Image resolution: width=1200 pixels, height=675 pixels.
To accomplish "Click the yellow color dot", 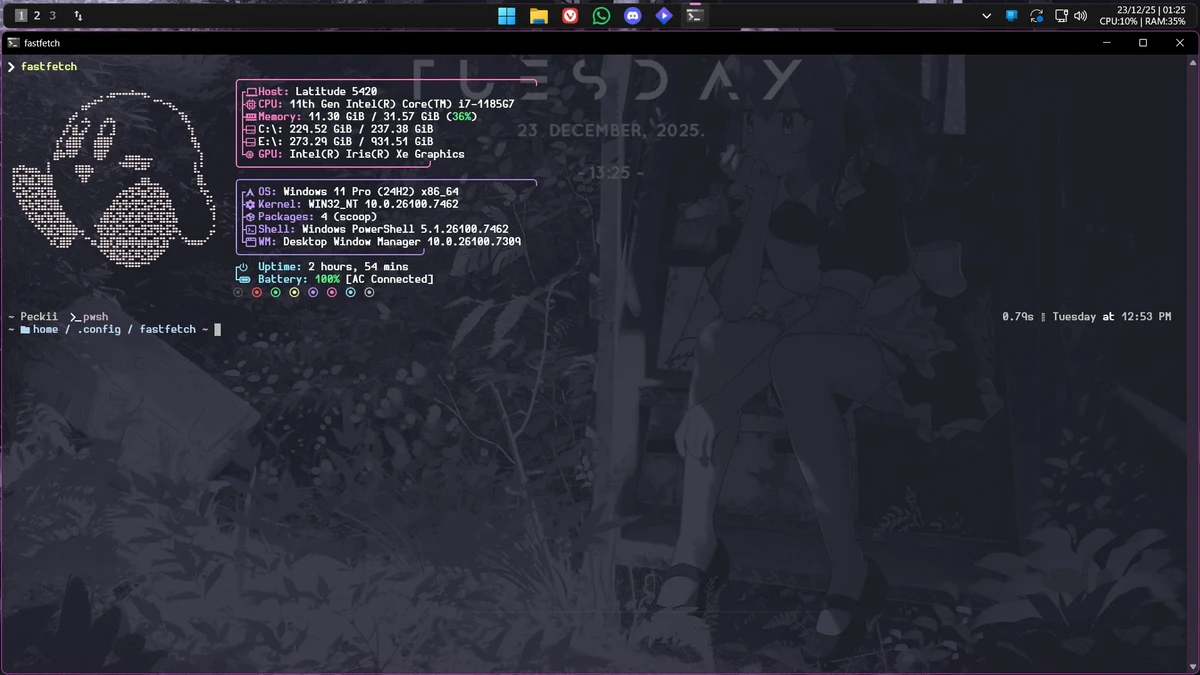I will pos(294,293).
